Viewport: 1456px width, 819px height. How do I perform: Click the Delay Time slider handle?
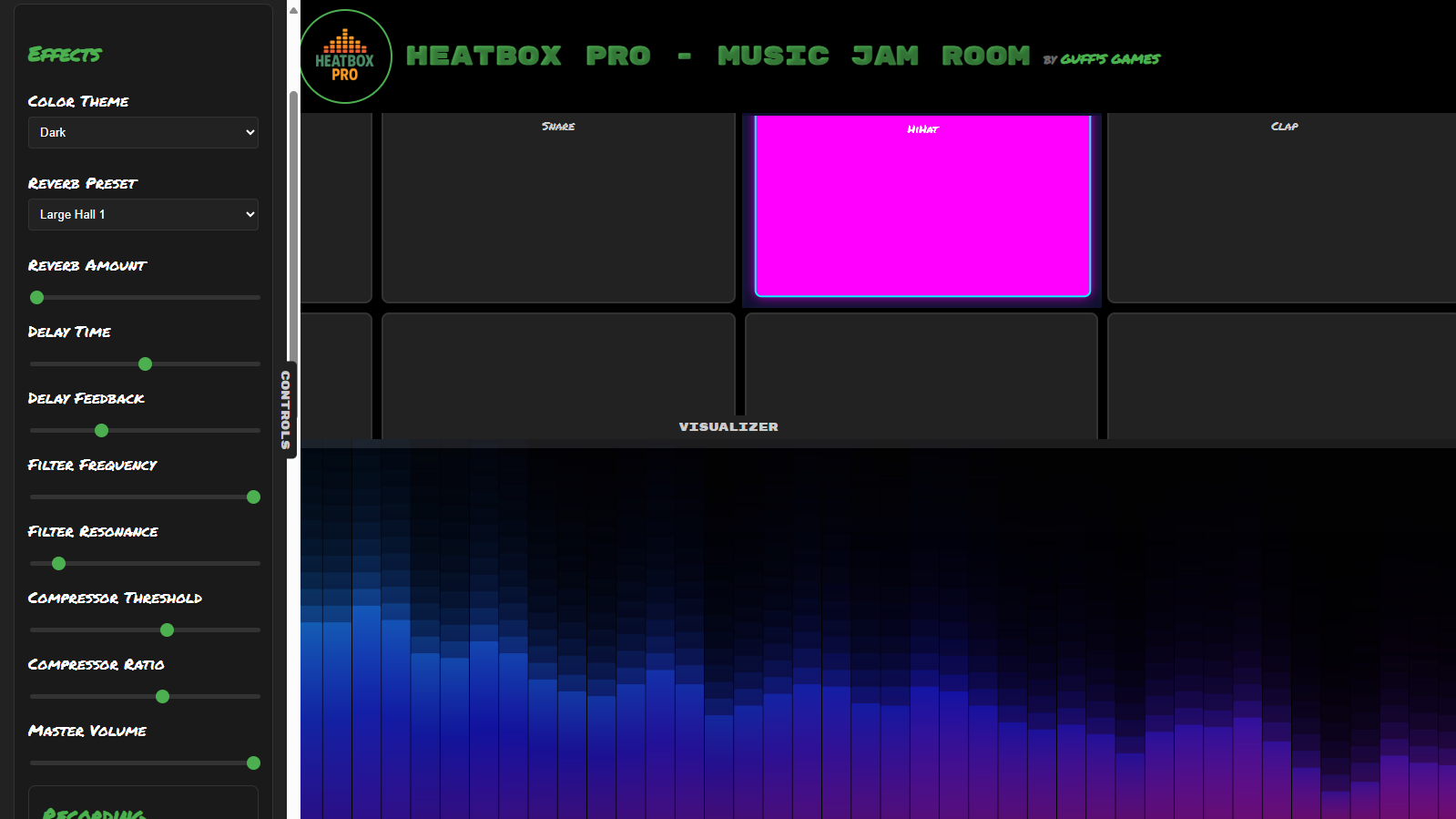(x=145, y=363)
